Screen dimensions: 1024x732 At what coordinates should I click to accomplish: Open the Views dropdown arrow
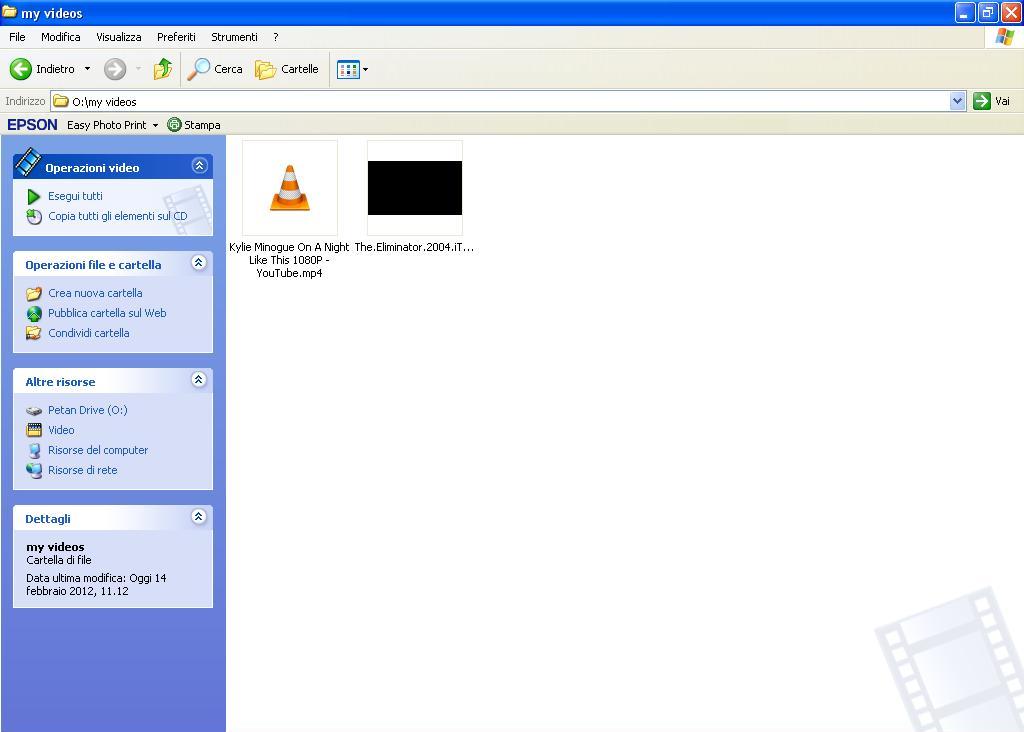[365, 69]
